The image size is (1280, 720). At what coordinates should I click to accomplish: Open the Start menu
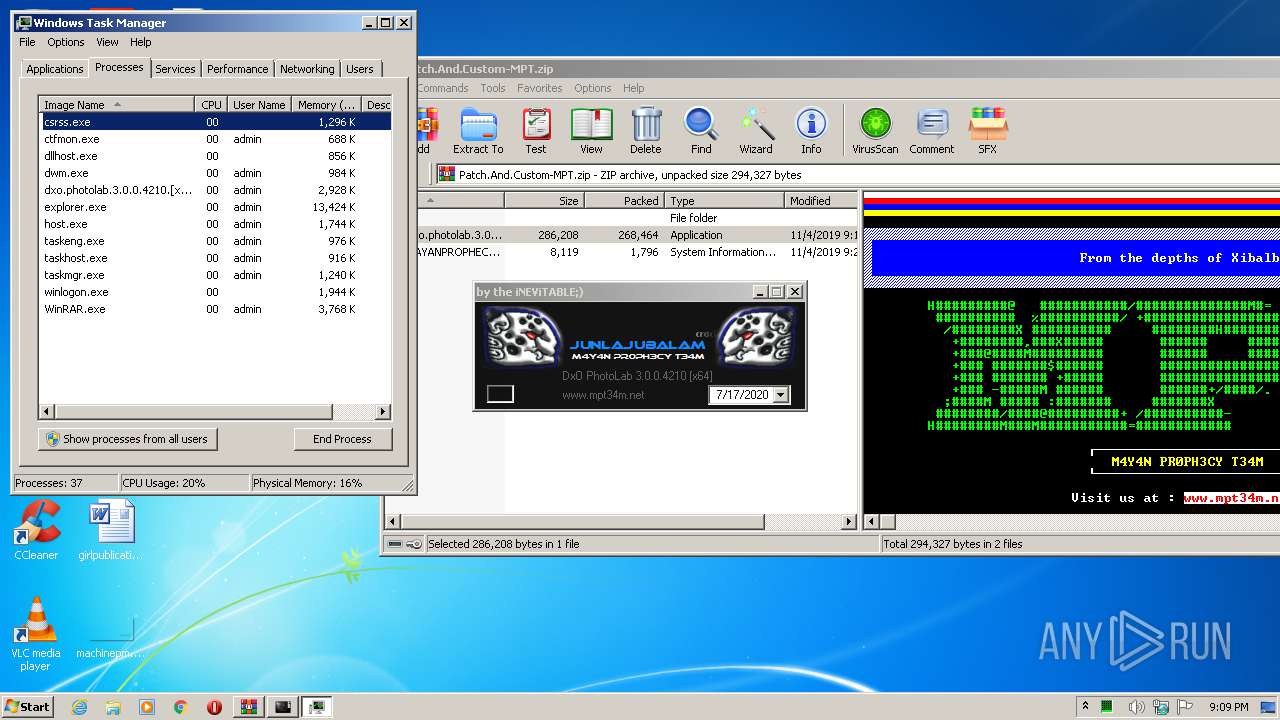pyautogui.click(x=27, y=707)
